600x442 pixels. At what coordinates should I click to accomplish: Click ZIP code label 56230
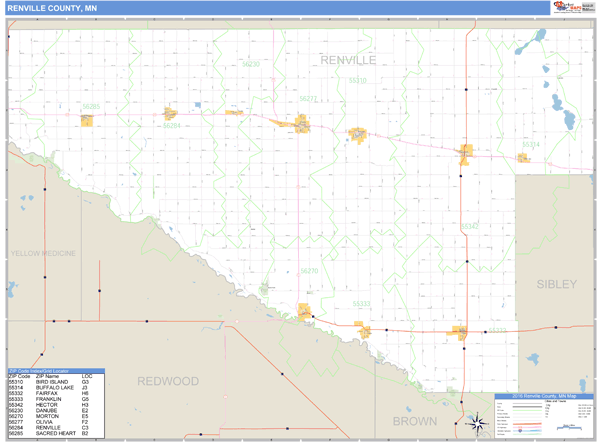[x=250, y=63]
